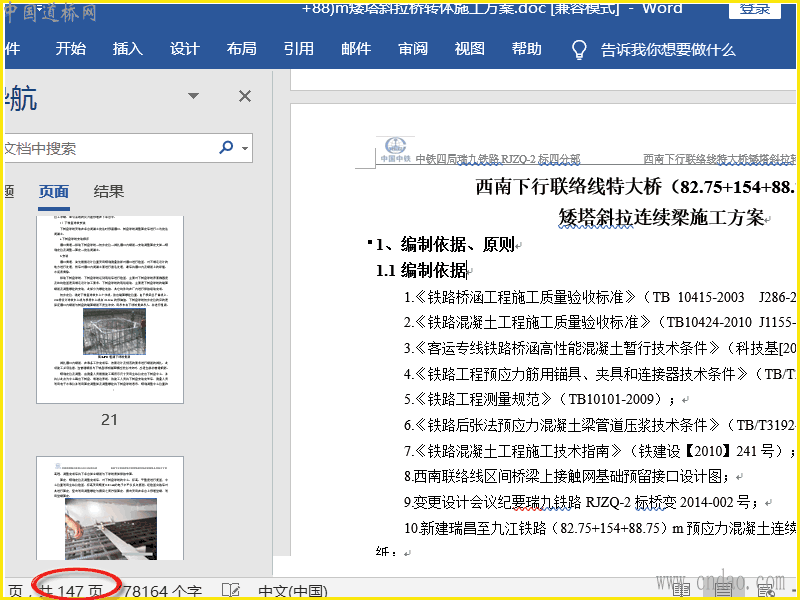Click header text 中铁四局瑞九铁路RJZQ-2标四分部
Screen dimensions: 800x600
[498, 159]
